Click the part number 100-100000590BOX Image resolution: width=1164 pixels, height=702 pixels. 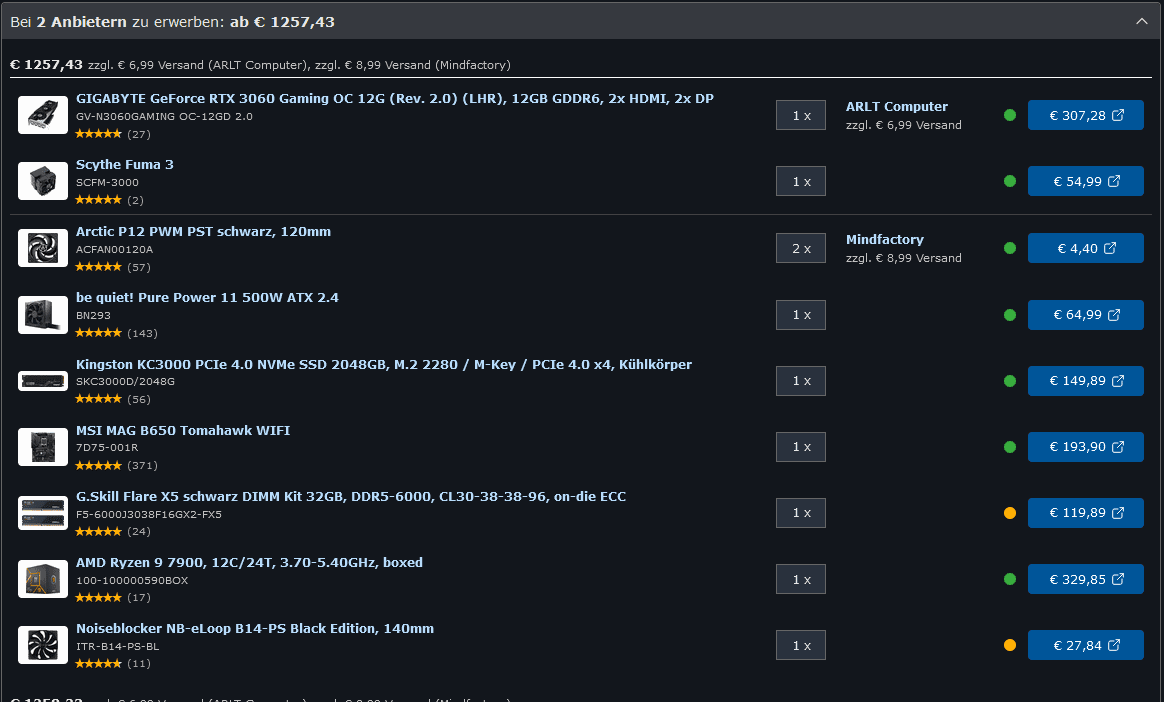click(132, 580)
